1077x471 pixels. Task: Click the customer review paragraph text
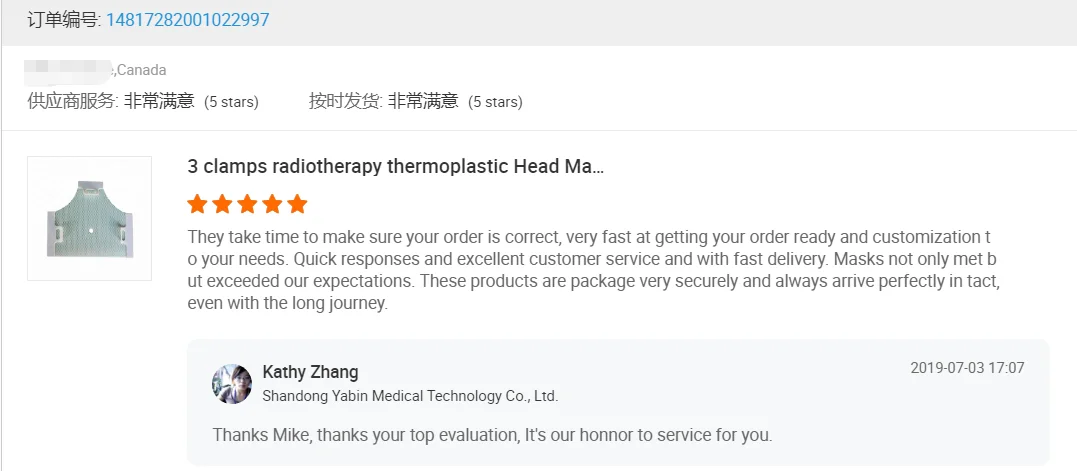(593, 270)
